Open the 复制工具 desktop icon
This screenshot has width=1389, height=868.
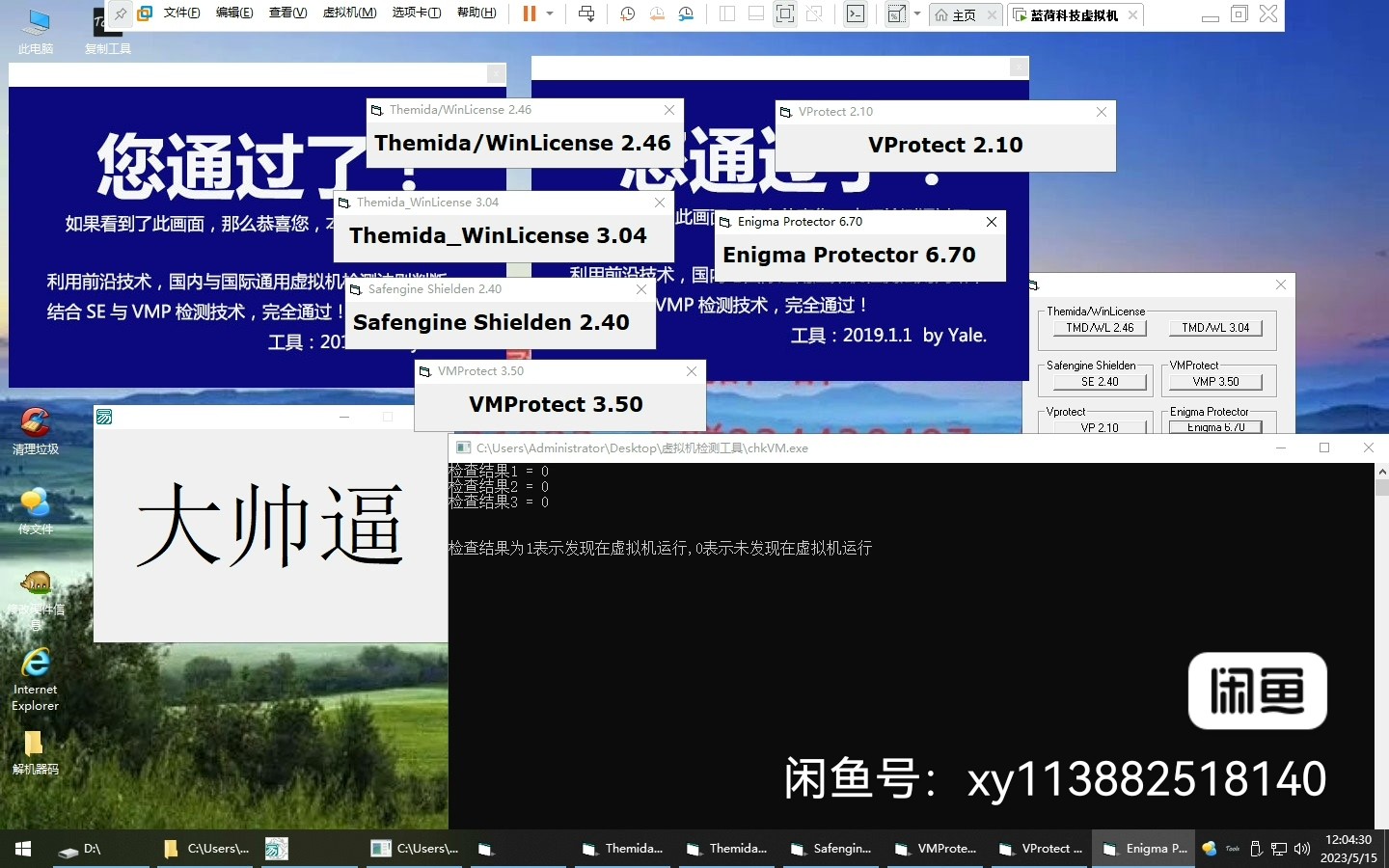(x=107, y=31)
